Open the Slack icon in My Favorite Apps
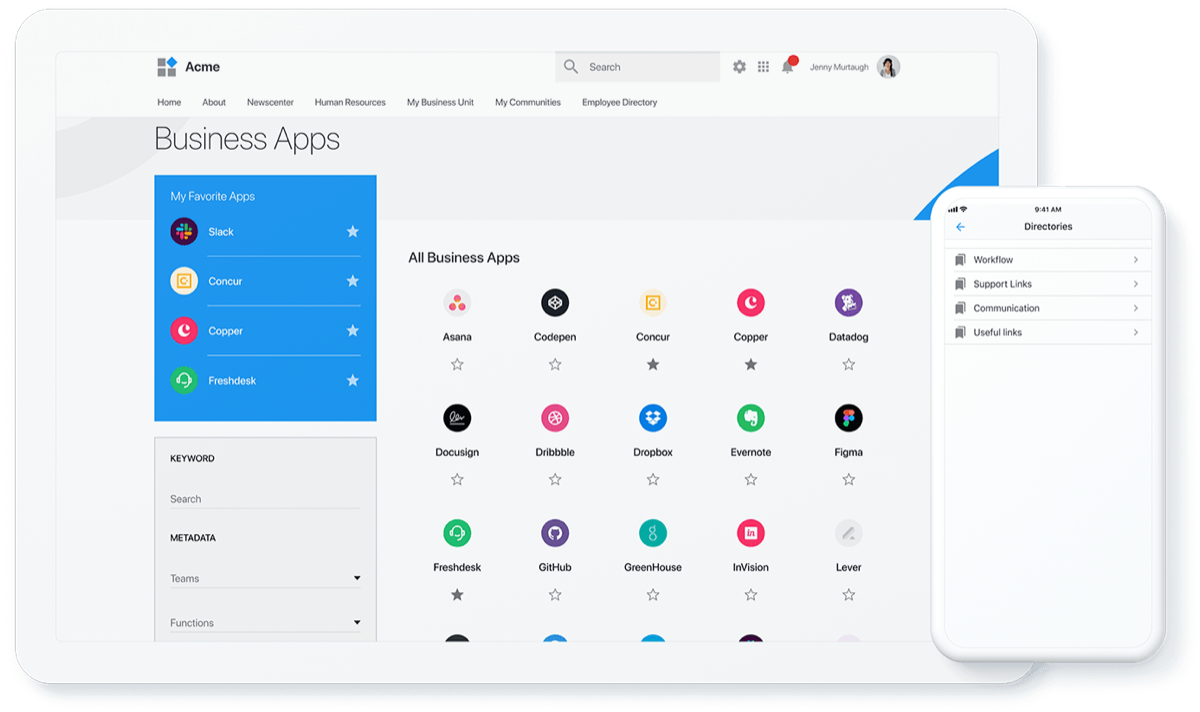 [184, 231]
